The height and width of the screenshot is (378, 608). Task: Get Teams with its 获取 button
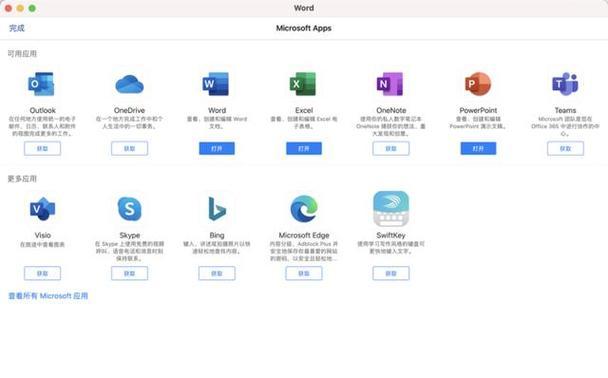pos(565,148)
